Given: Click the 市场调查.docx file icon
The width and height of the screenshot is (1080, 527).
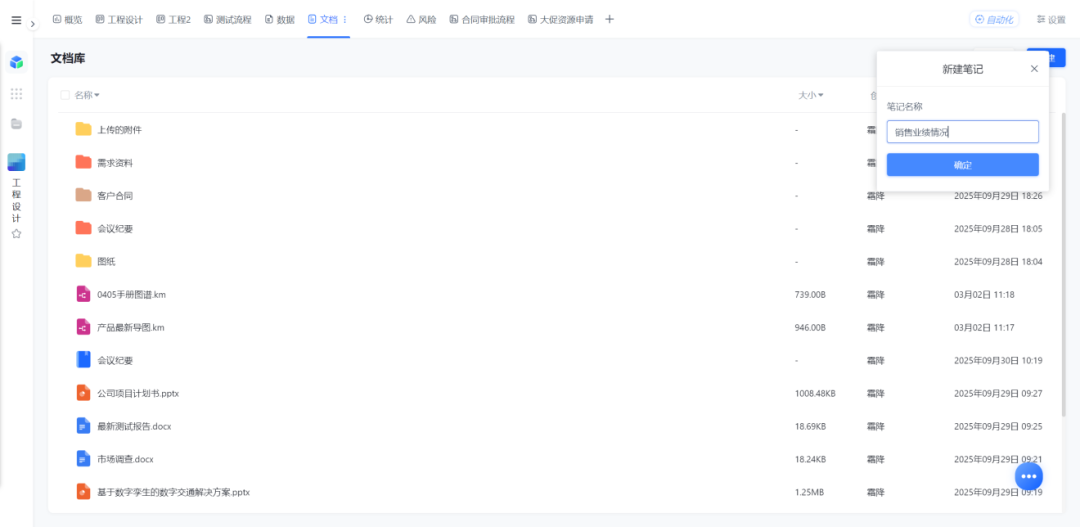Looking at the screenshot, I should [83, 458].
